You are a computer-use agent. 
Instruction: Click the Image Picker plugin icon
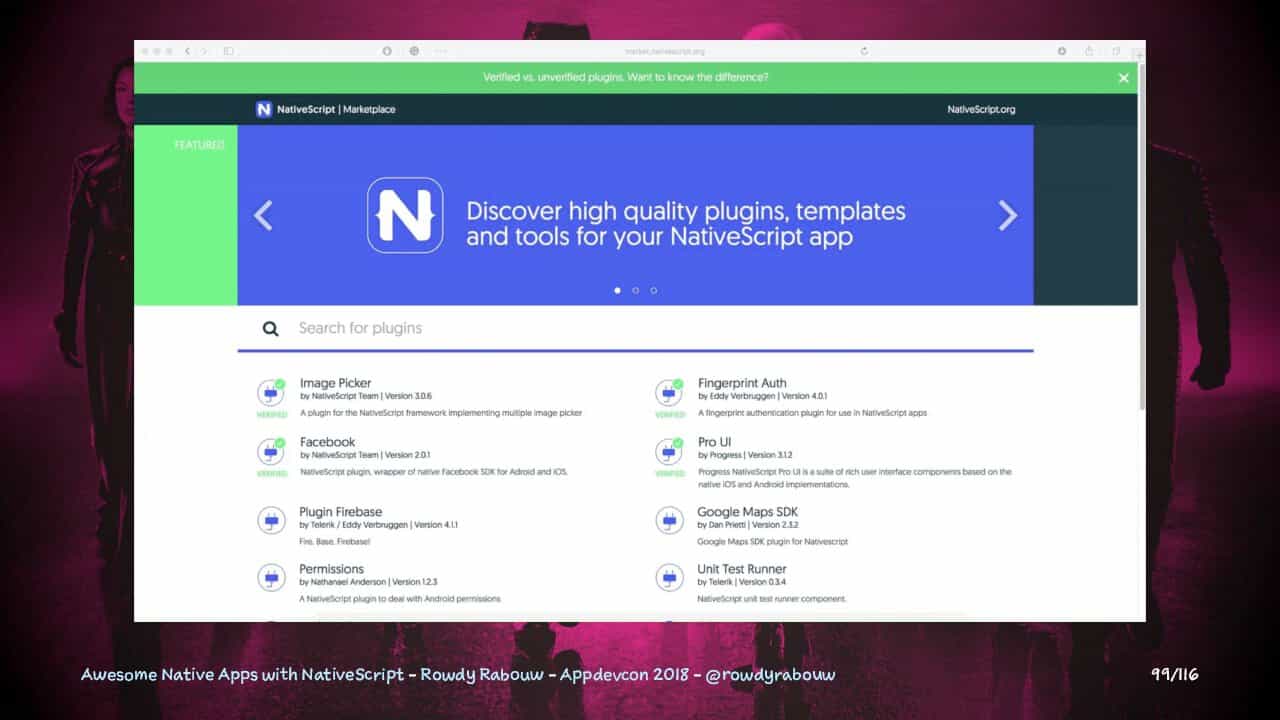click(270, 393)
